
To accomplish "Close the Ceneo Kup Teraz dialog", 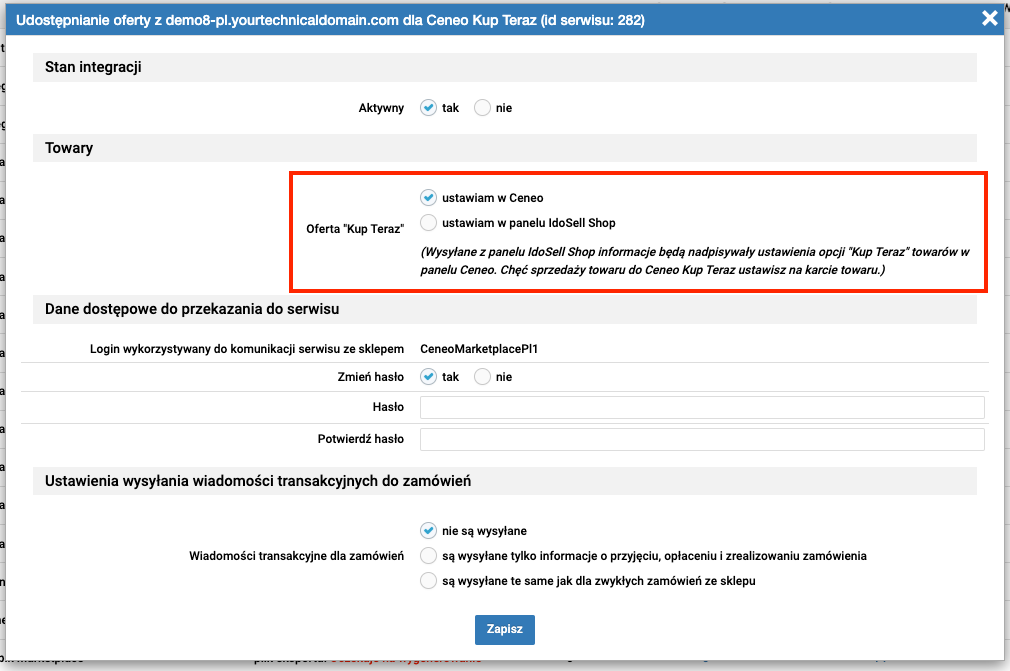I will [989, 18].
